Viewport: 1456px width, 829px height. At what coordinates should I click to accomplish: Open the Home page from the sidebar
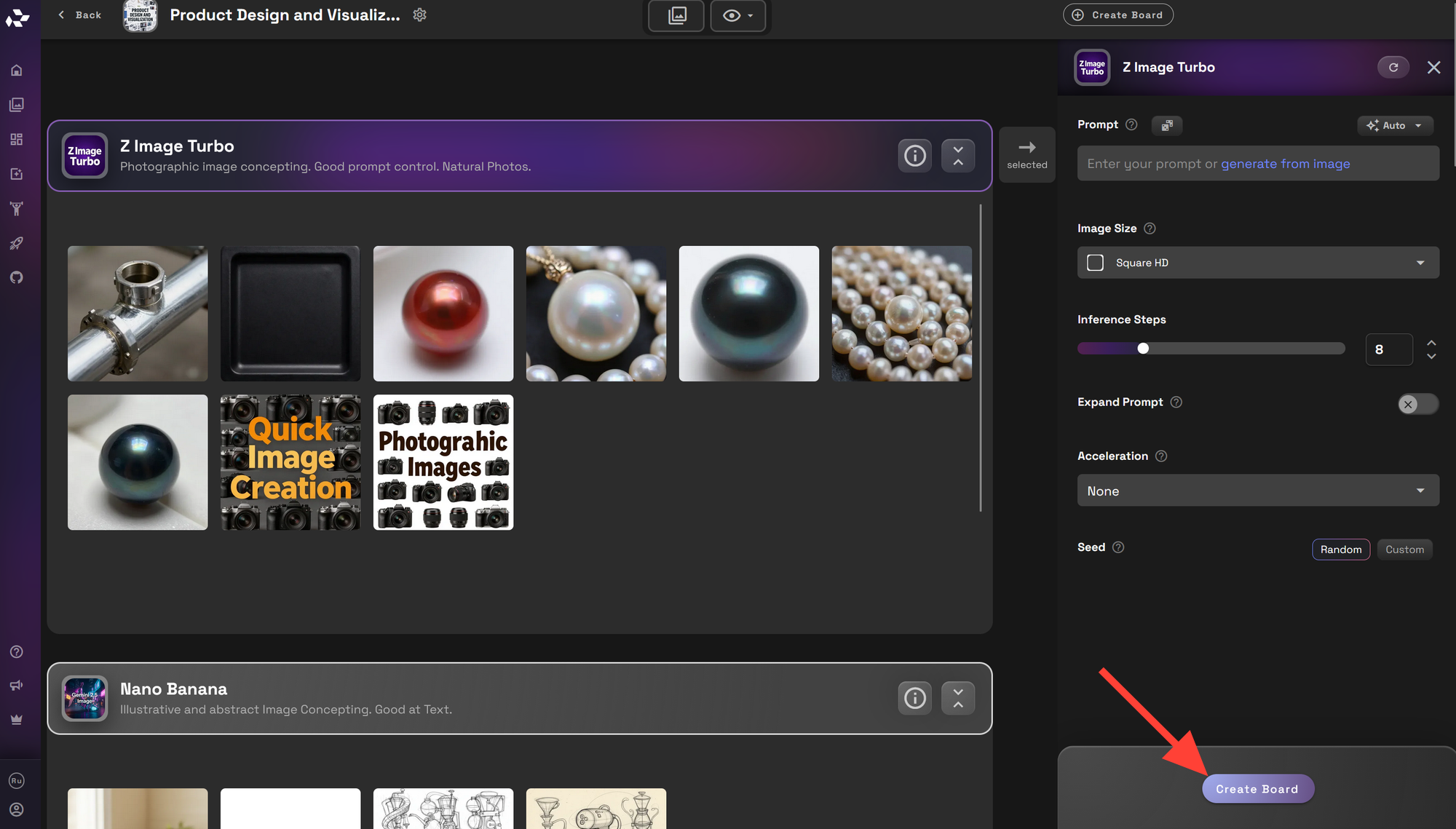coord(16,69)
